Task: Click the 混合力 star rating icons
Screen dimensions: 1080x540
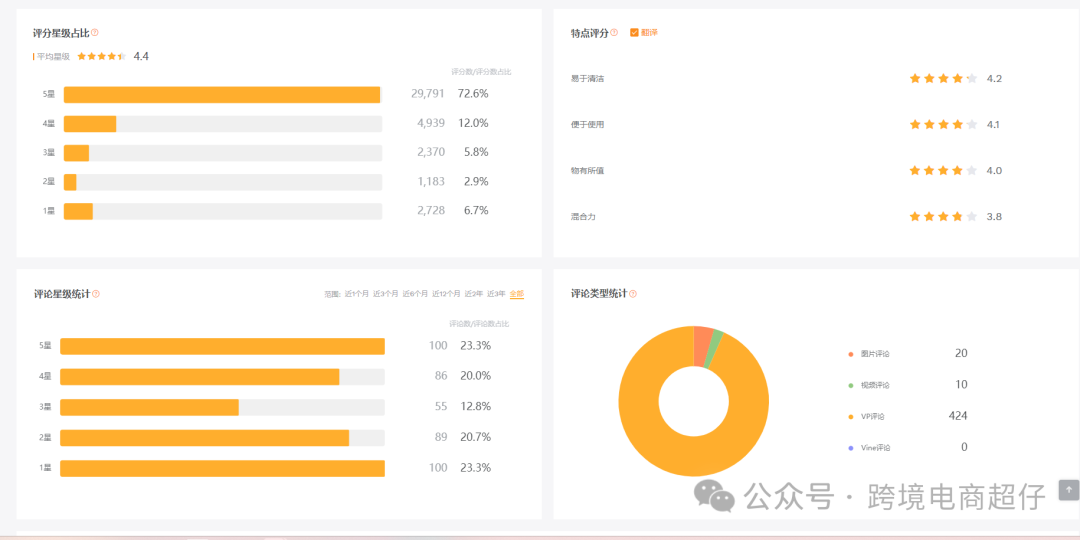Action: (x=942, y=216)
